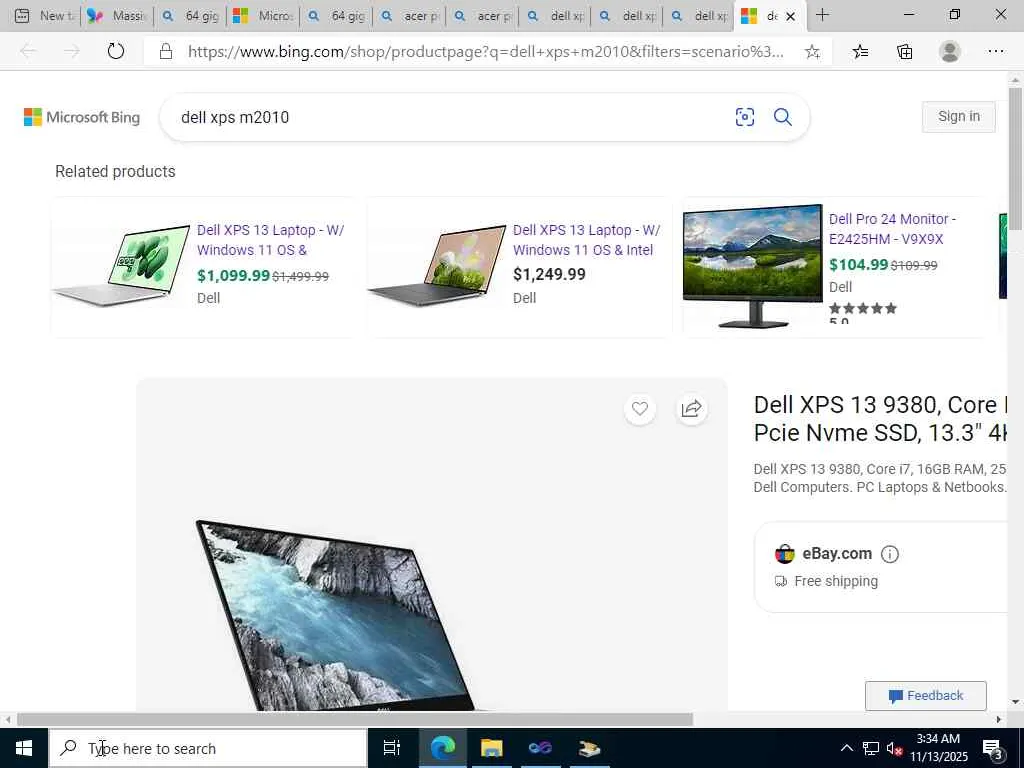This screenshot has width=1024, height=768.
Task: Go to Microsoft Bing home logo
Action: click(x=82, y=118)
